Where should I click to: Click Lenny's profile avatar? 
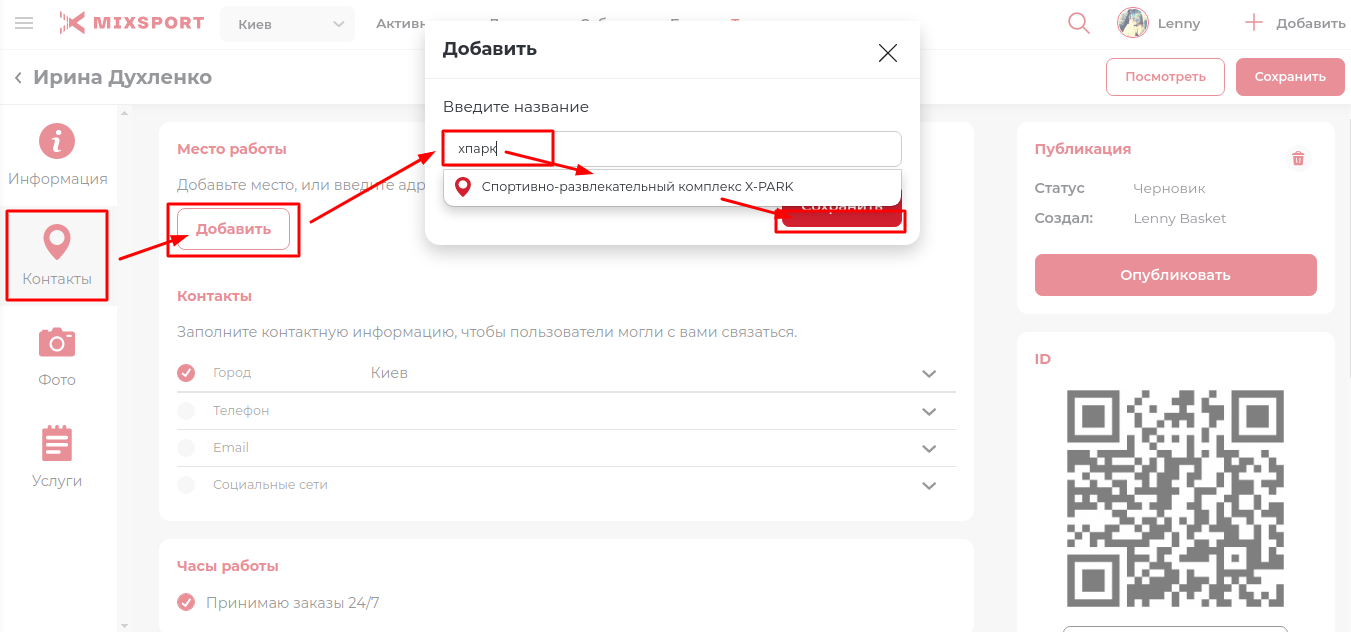tap(1132, 23)
